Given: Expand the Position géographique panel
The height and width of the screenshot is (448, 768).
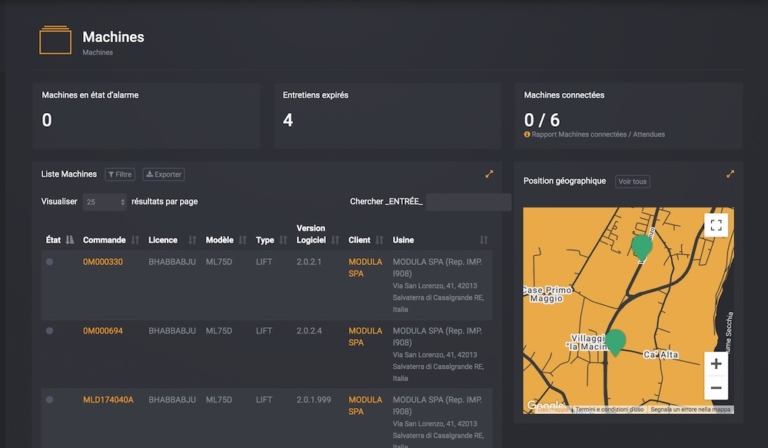Looking at the screenshot, I should [730, 174].
